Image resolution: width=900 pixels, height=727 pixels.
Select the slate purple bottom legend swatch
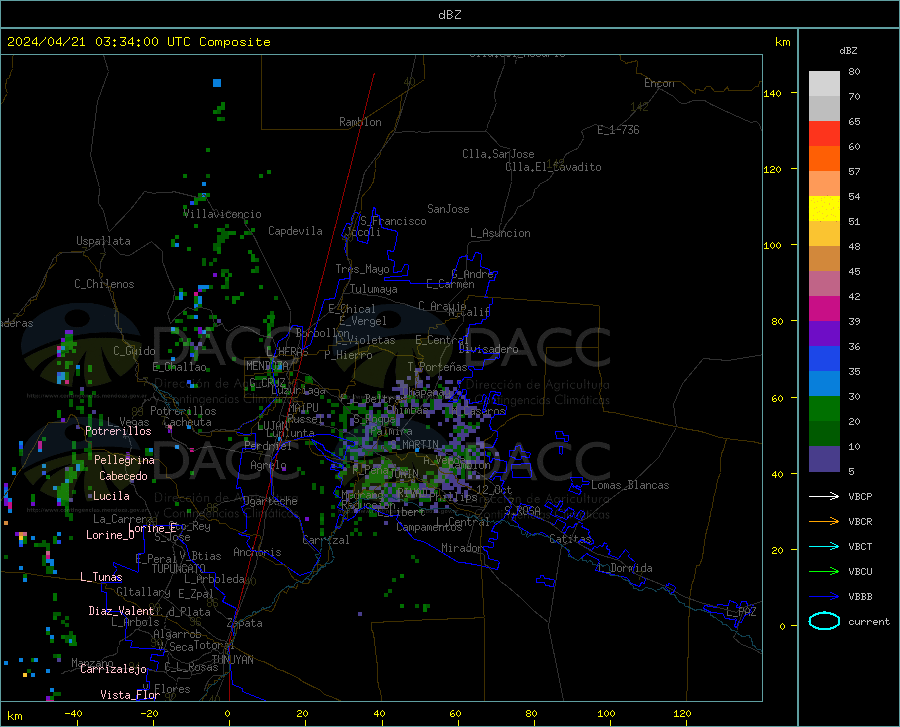(824, 459)
